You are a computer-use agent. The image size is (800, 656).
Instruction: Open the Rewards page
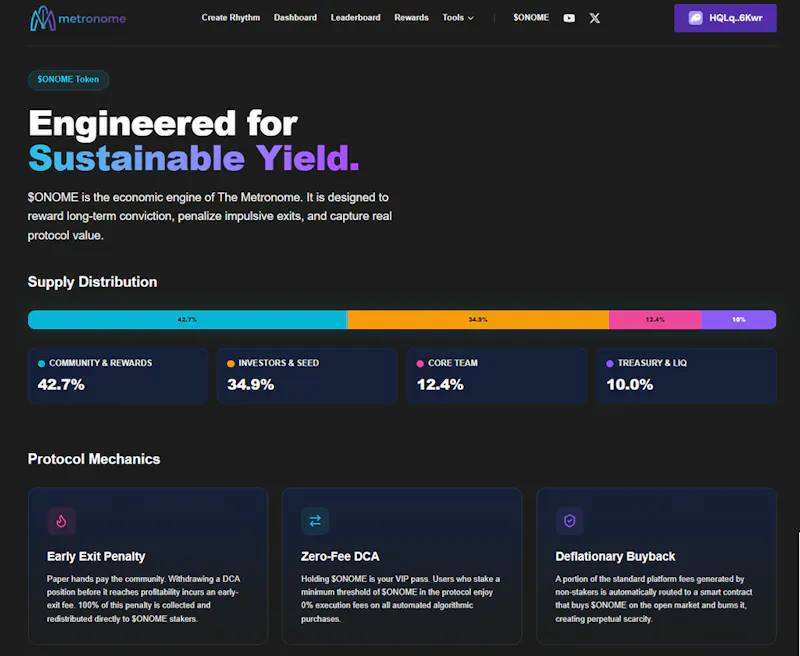pos(411,18)
